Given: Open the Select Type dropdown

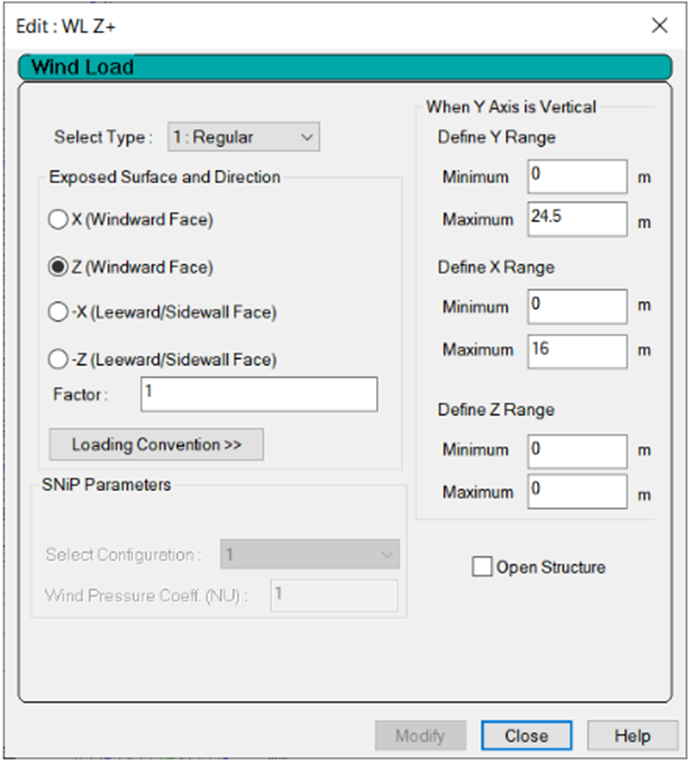Looking at the screenshot, I should coord(243,137).
